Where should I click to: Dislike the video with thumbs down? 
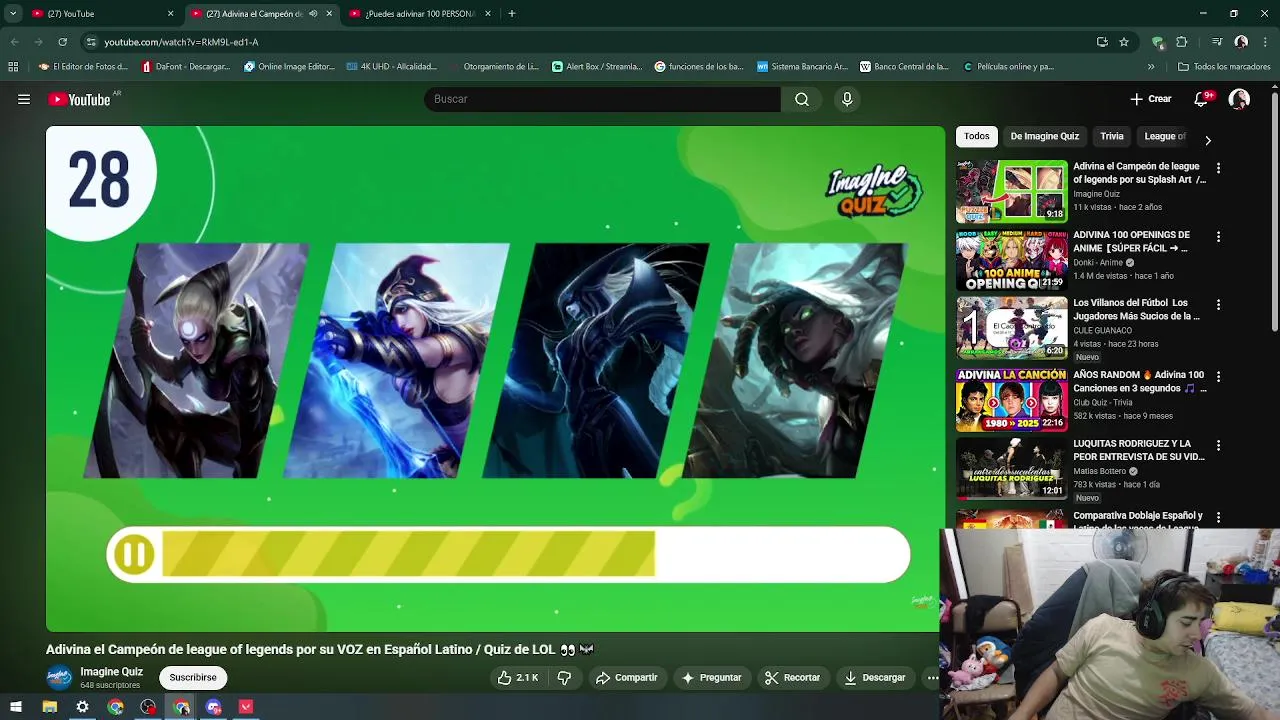click(564, 678)
